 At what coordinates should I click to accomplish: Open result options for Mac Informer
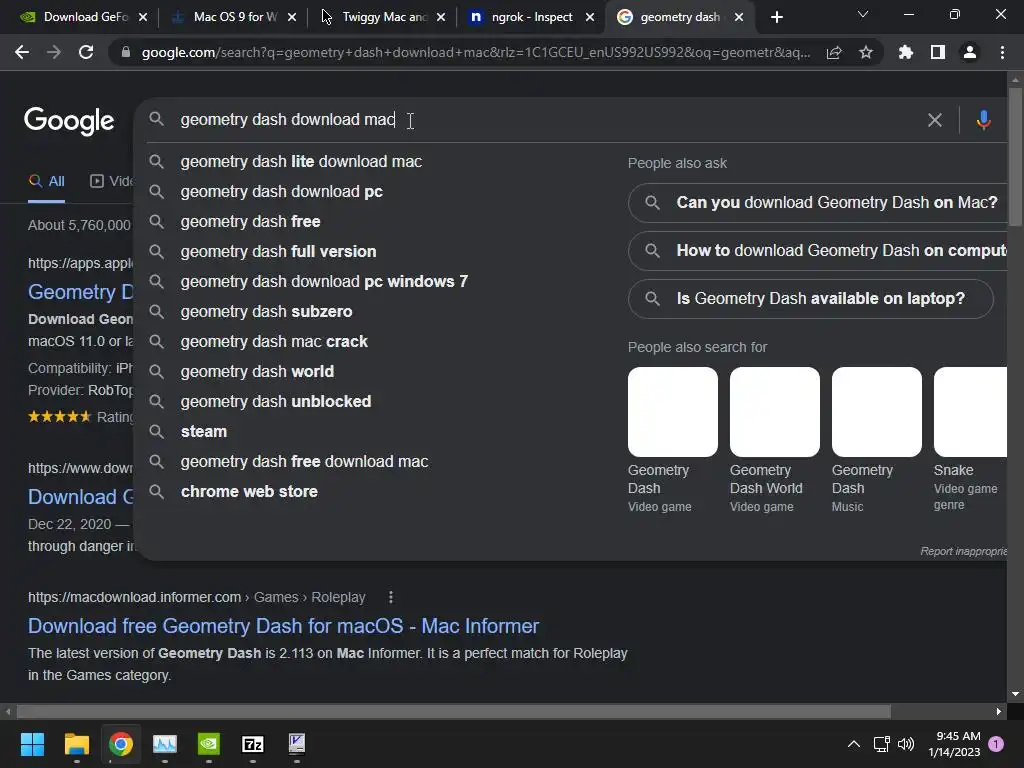tap(391, 597)
